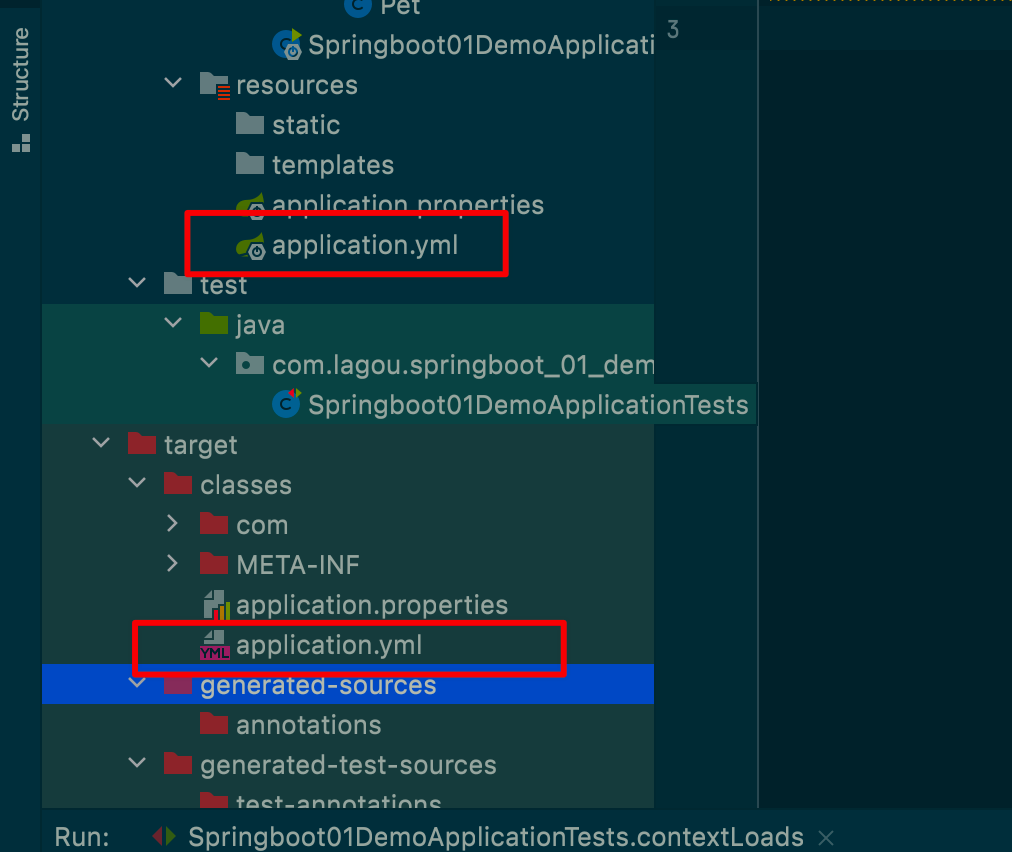The width and height of the screenshot is (1012, 852).
Task: Click the SpringbootO1DemoApplication class icon
Action: tap(287, 45)
